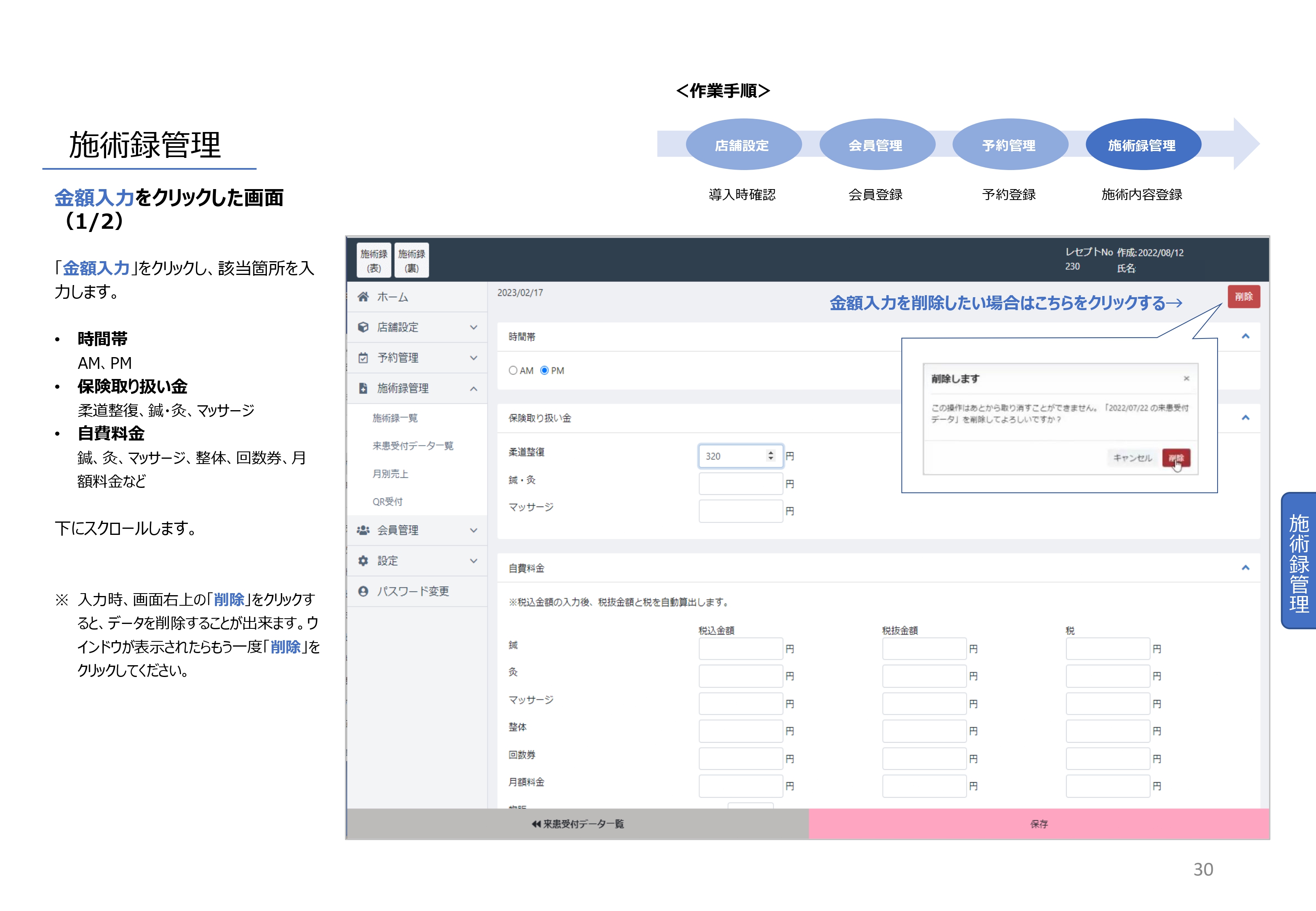
Task: Click the 柔道整復 amount spinner arrows
Action: pos(771,455)
